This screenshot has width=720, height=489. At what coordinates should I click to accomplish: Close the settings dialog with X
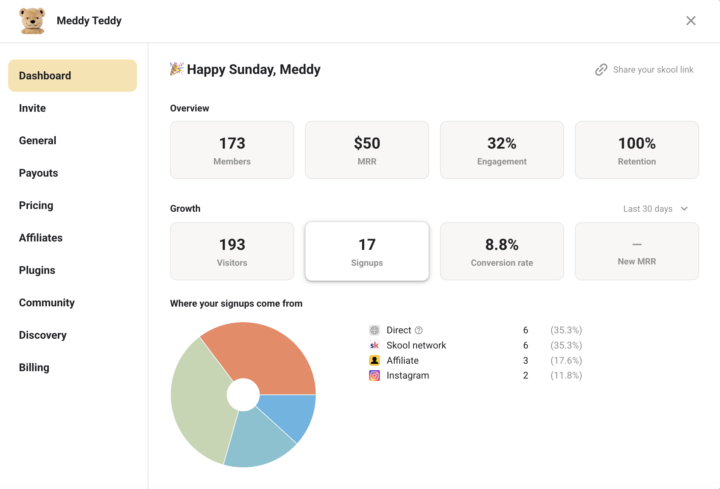[691, 21]
